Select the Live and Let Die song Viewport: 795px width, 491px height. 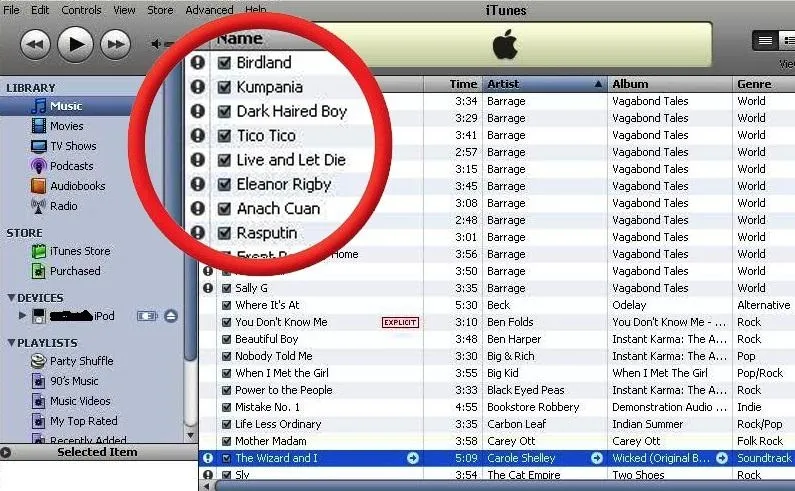291,160
